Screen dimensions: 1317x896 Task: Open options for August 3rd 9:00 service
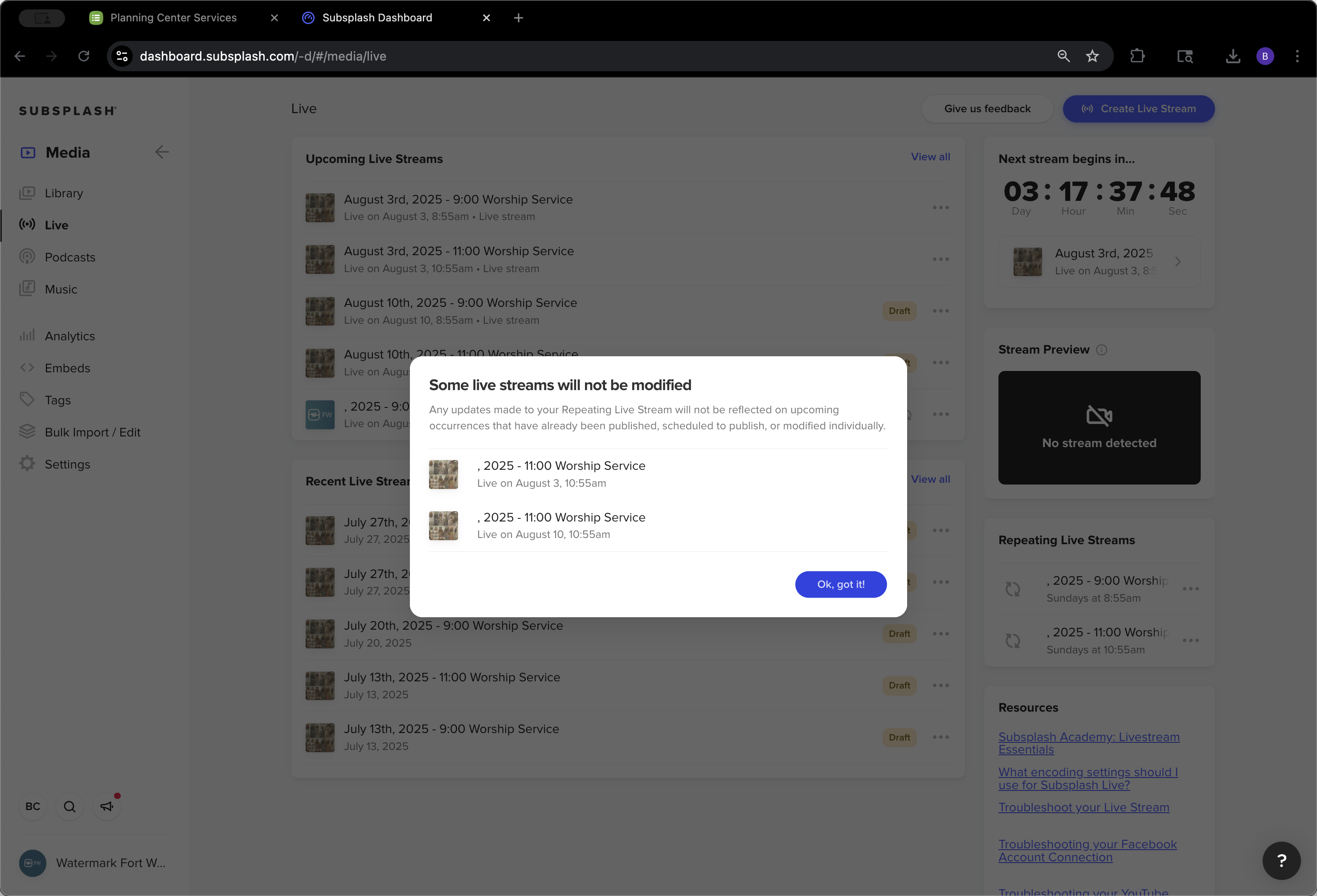pos(941,207)
